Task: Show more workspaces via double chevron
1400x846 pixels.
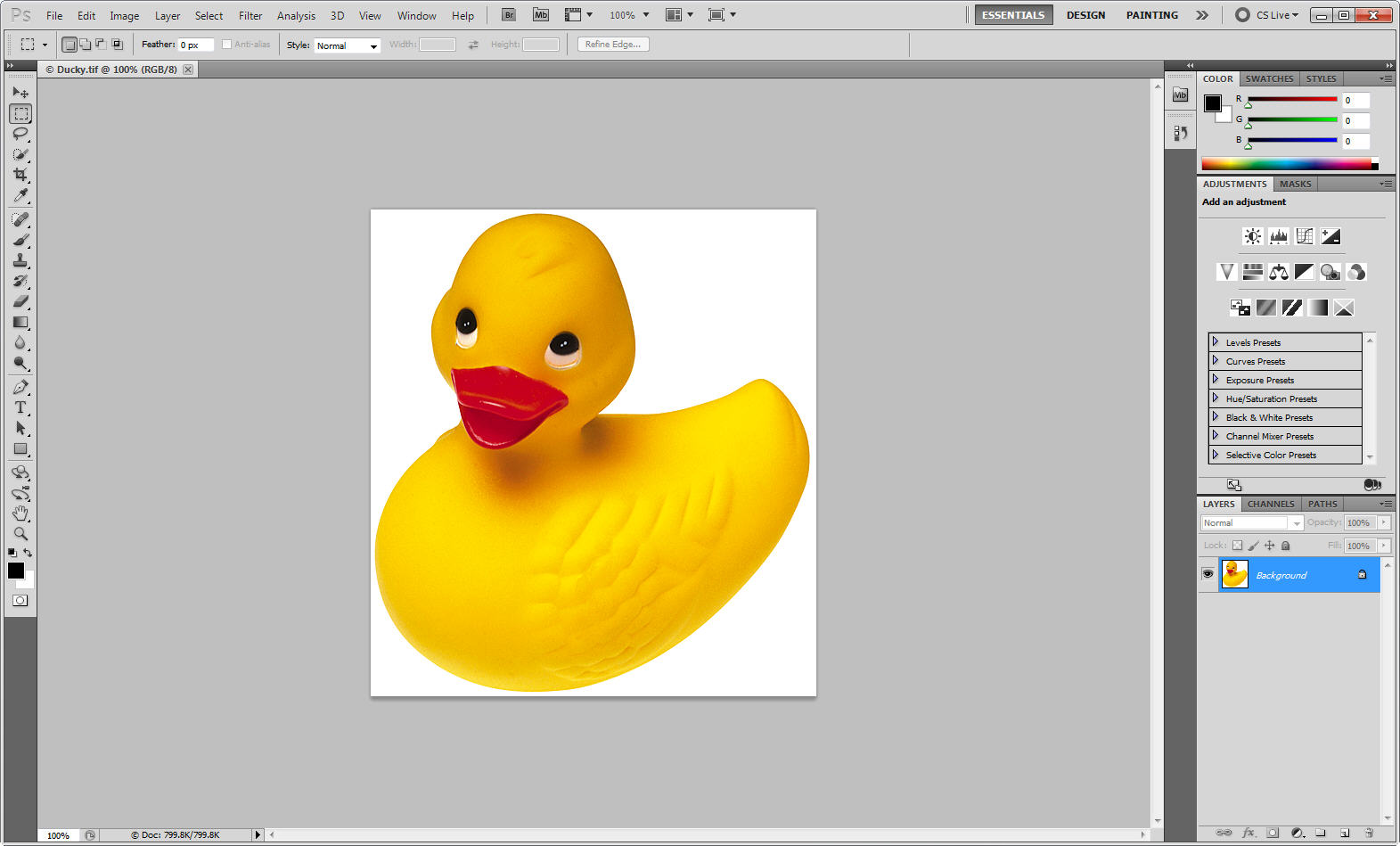Action: [1202, 15]
